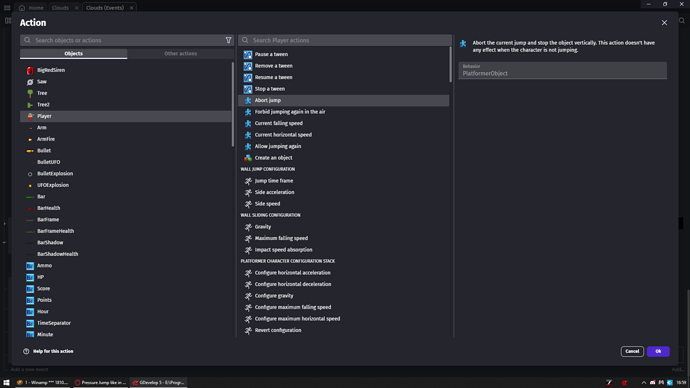
Task: Click the BigRedSiren object icon
Action: tap(30, 70)
